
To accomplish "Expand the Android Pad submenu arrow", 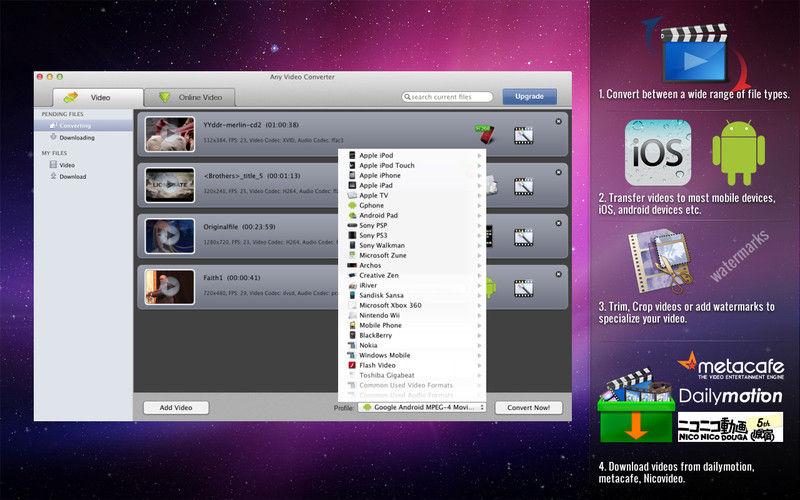I will [x=479, y=215].
